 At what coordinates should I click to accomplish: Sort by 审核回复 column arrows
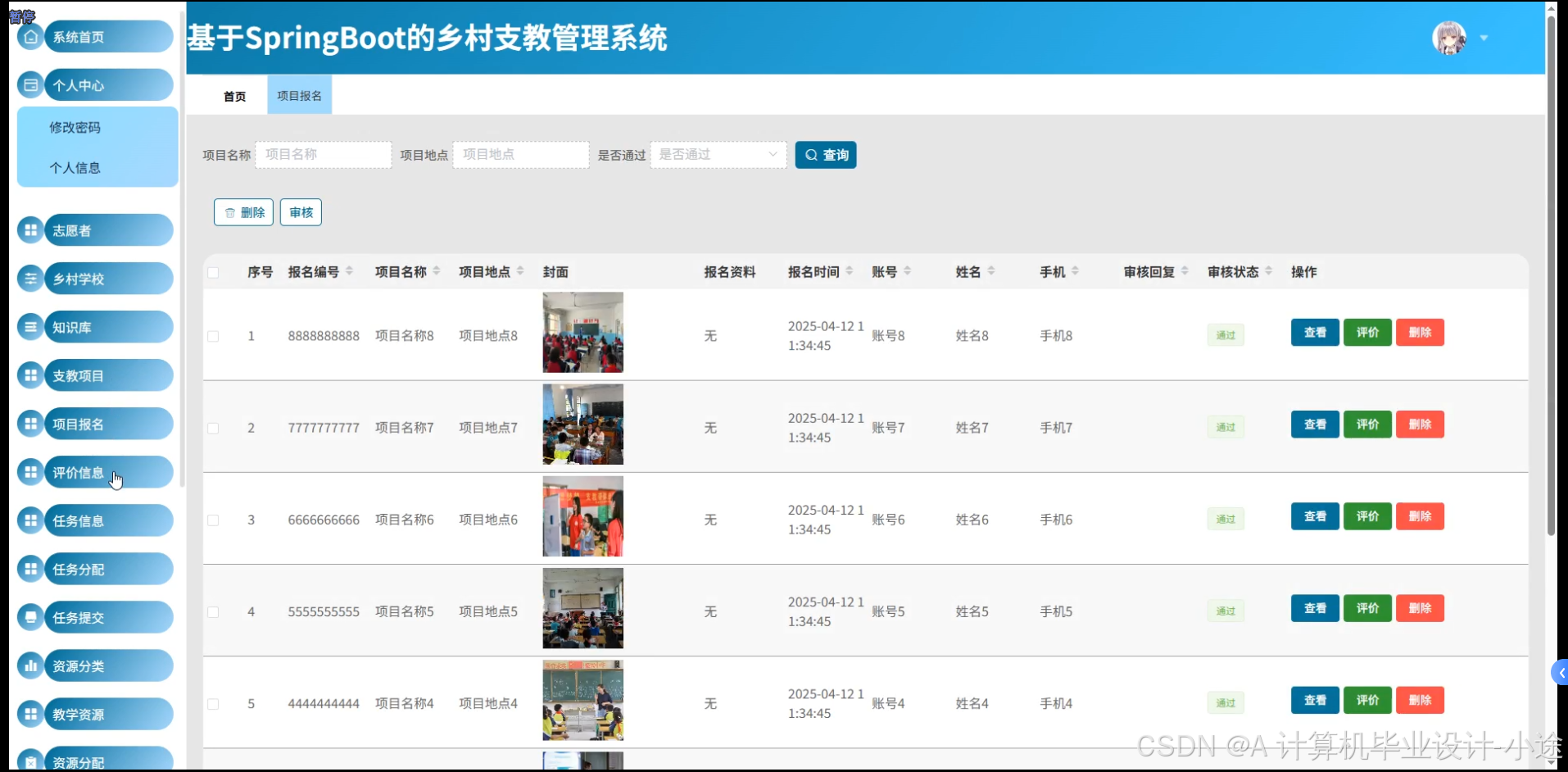click(x=1185, y=271)
